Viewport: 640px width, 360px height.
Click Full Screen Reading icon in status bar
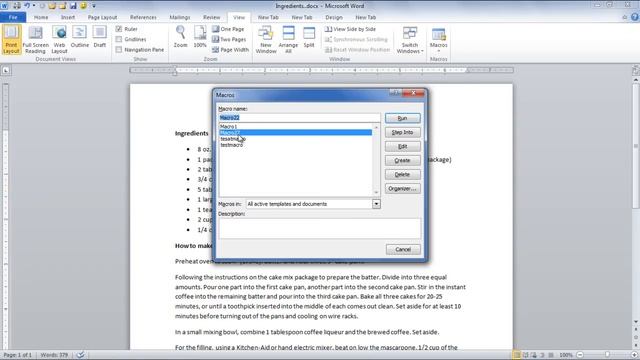tap(525, 355)
